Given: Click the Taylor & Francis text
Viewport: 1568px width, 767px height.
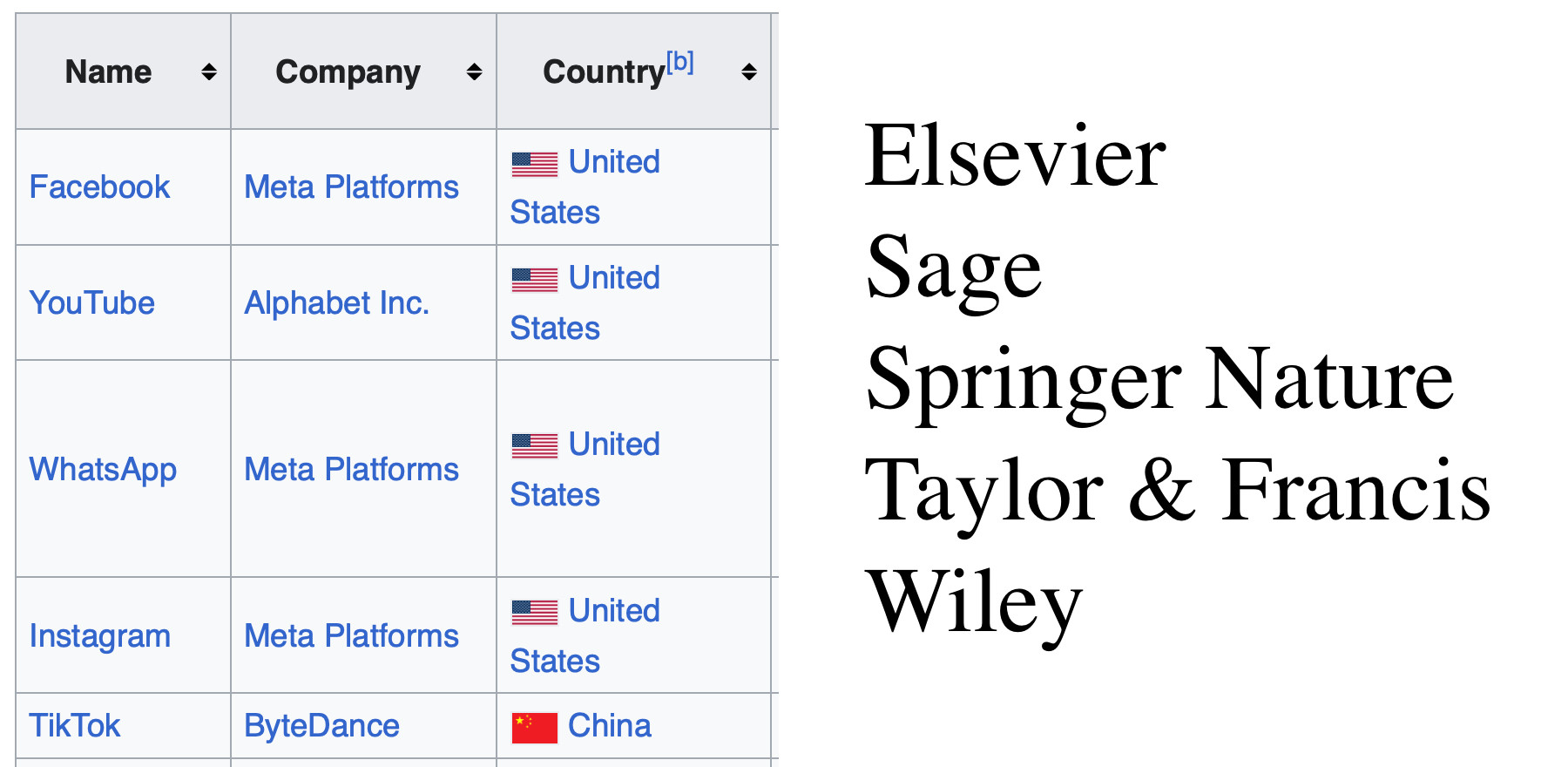Looking at the screenshot, I should pos(1178,491).
